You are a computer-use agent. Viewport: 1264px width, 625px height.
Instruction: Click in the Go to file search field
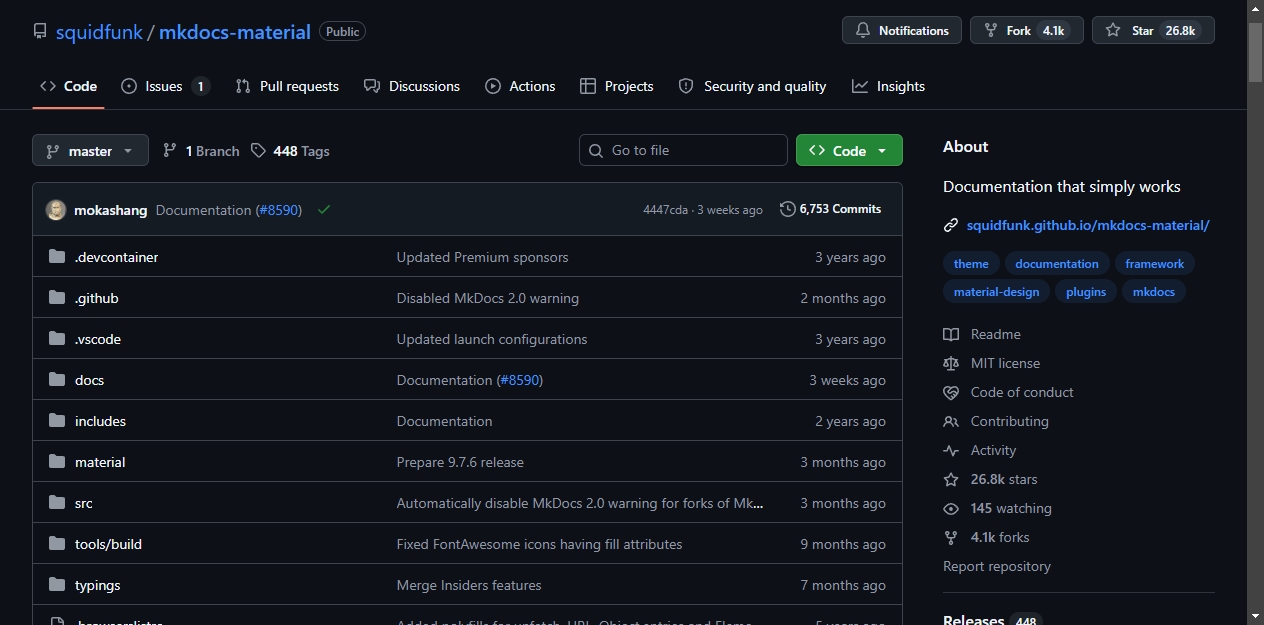click(683, 150)
